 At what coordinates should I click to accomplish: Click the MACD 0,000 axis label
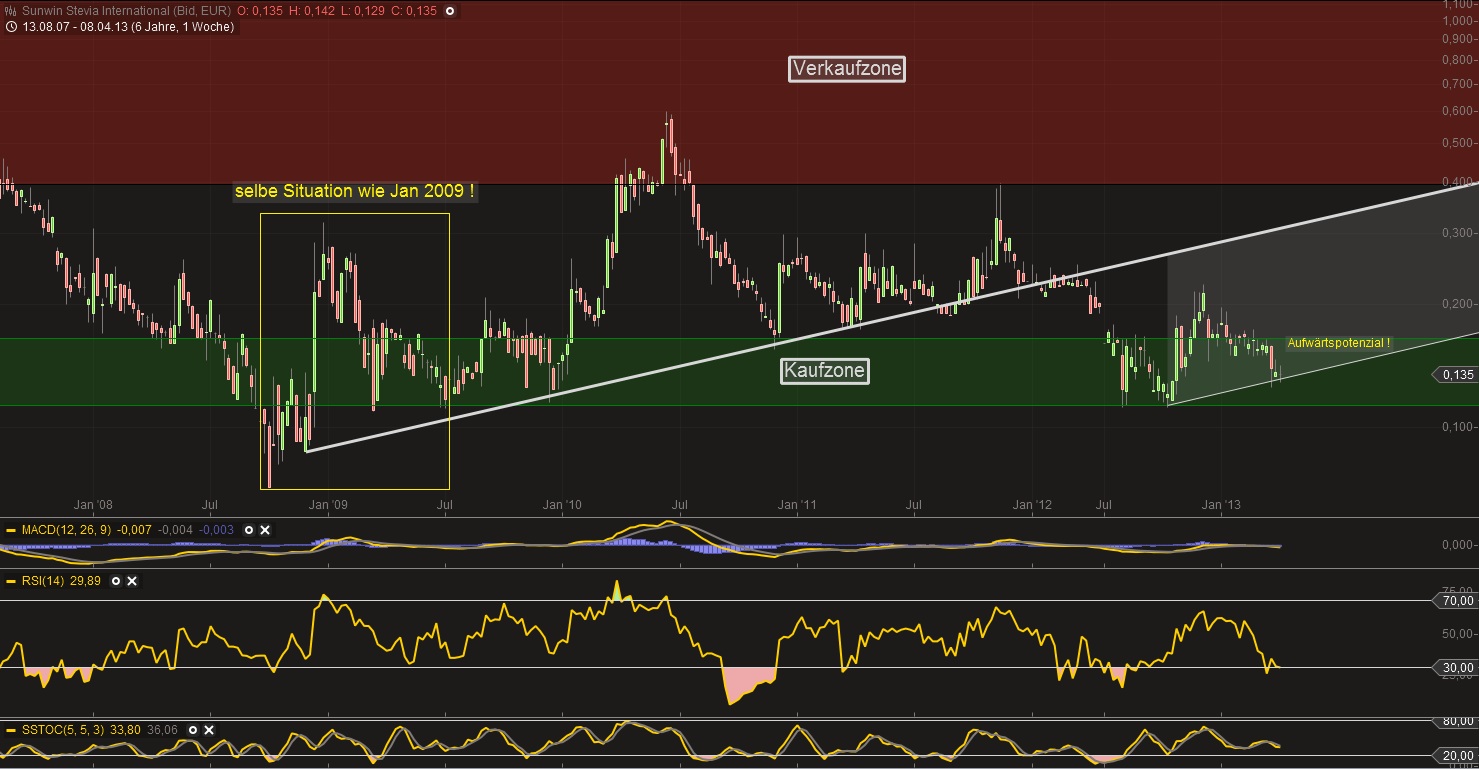tap(1459, 545)
